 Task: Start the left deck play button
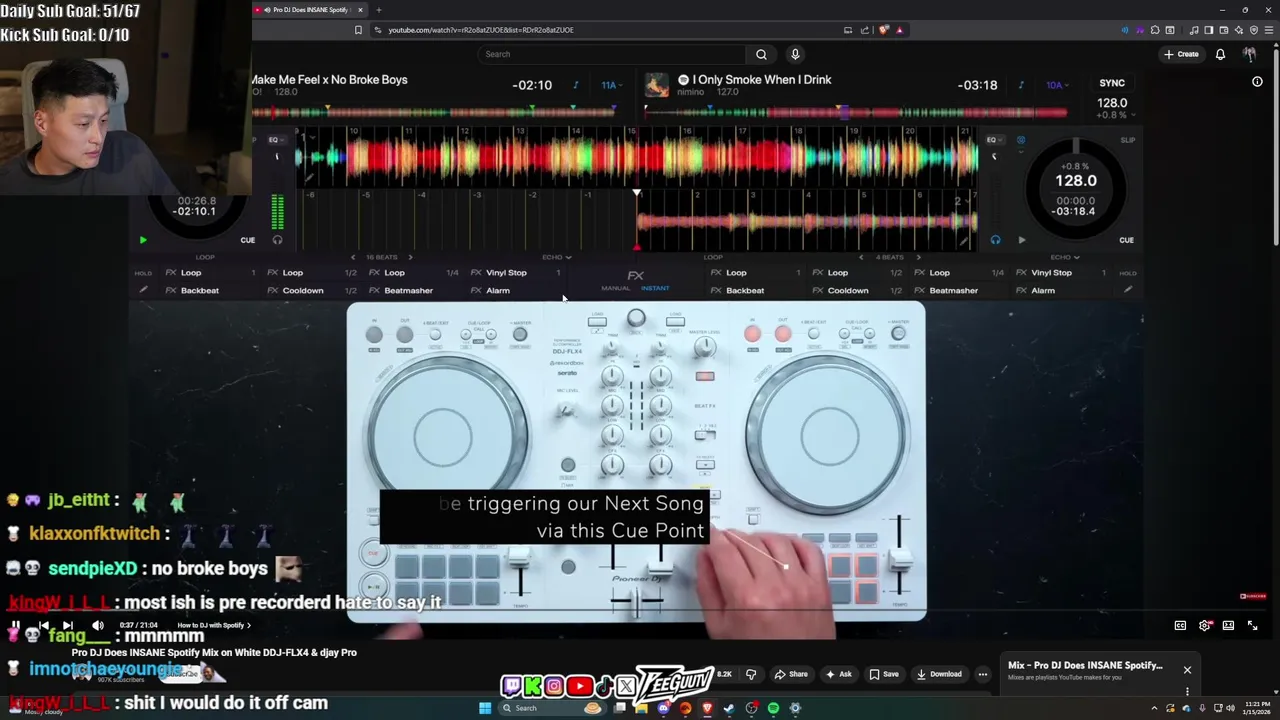click(x=143, y=240)
